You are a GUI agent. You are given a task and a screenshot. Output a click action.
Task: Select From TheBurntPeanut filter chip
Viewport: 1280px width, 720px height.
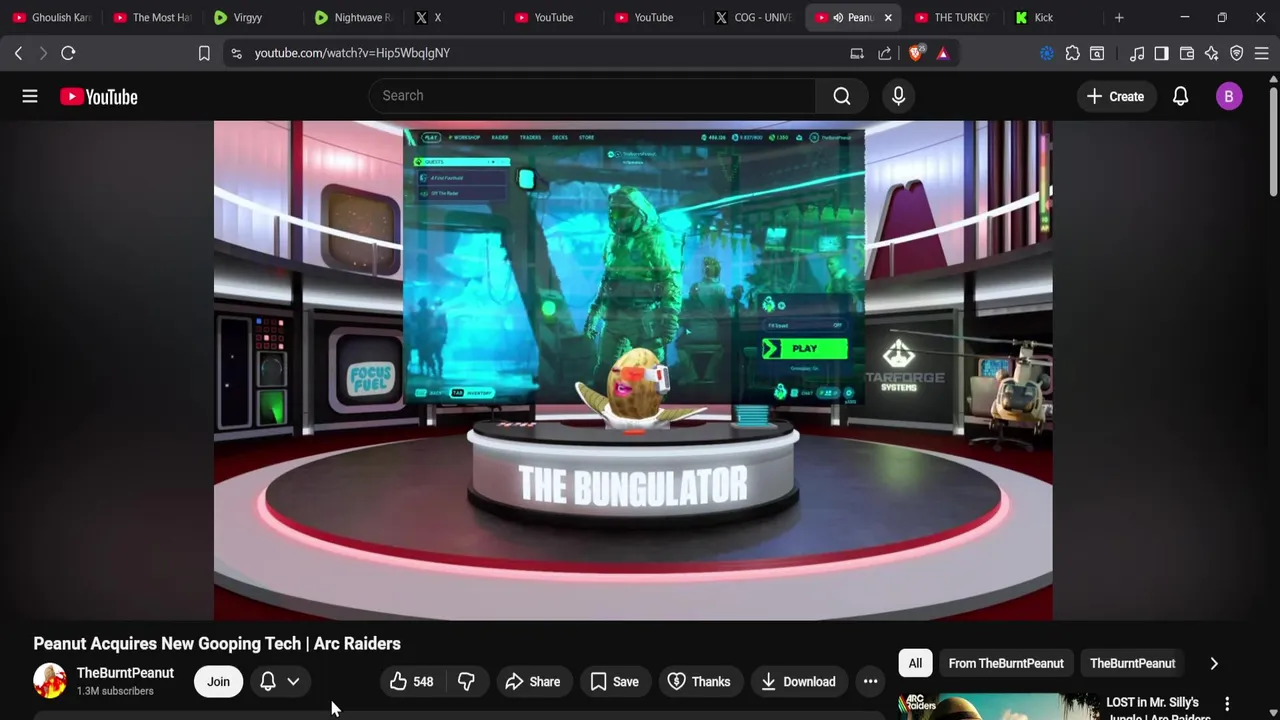(x=1006, y=663)
